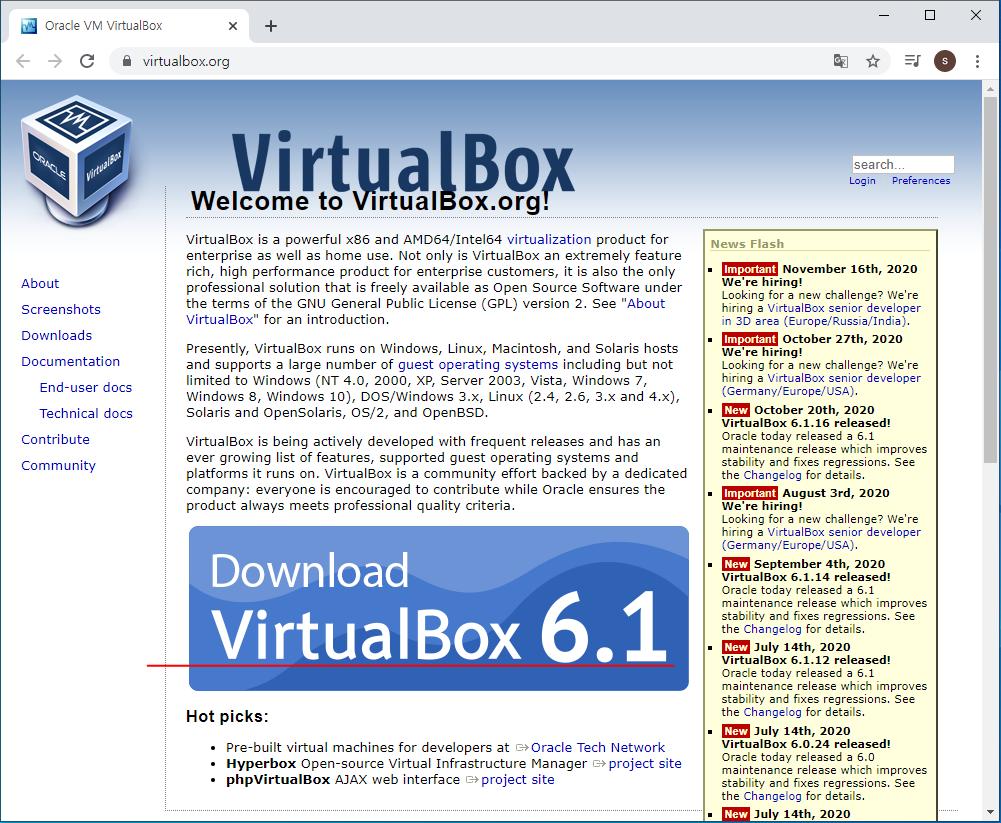Close the Oracle VM VirtualBox tab
Screen dimensions: 1001x823
[233, 26]
